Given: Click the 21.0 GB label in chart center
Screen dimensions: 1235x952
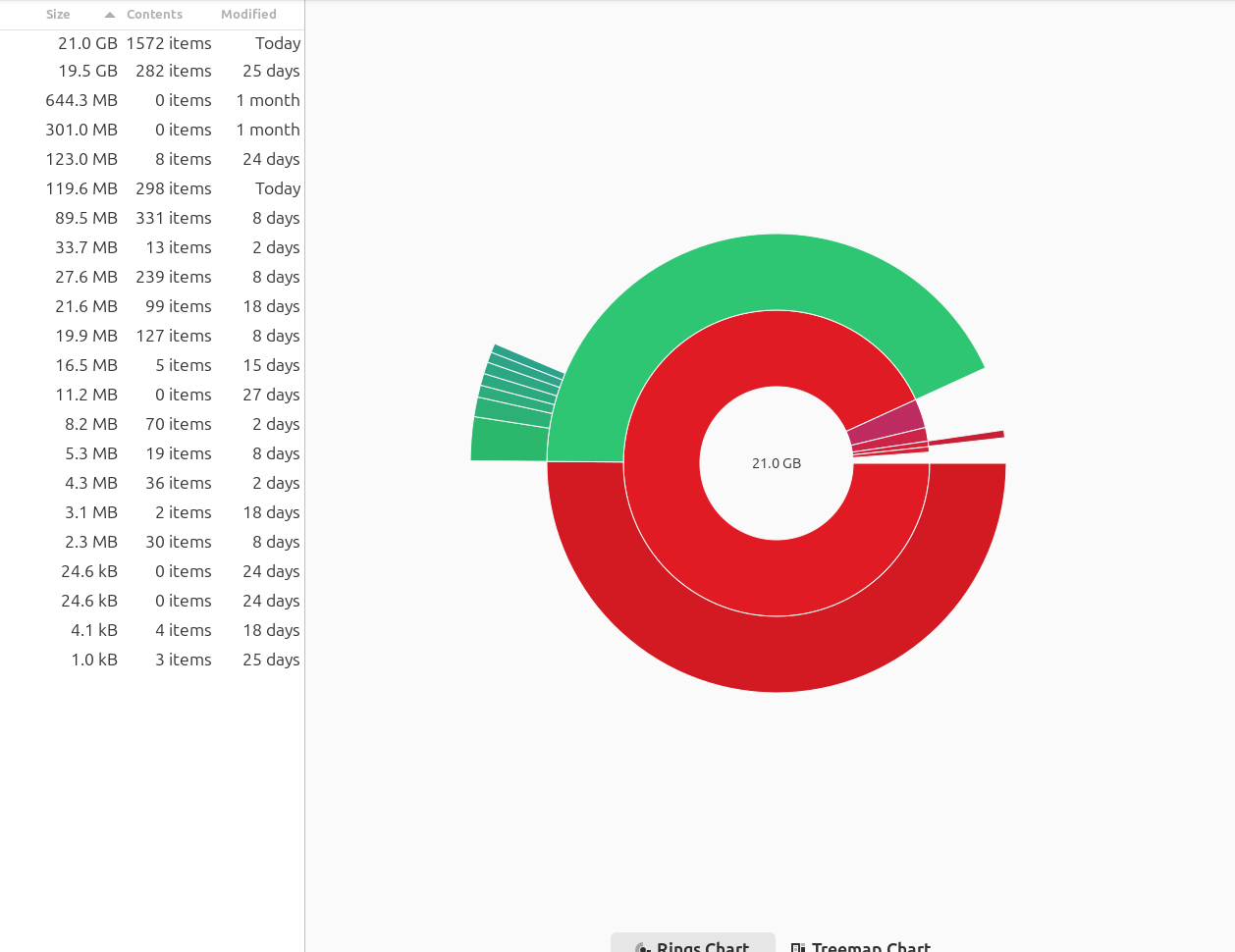Looking at the screenshot, I should click(x=777, y=463).
